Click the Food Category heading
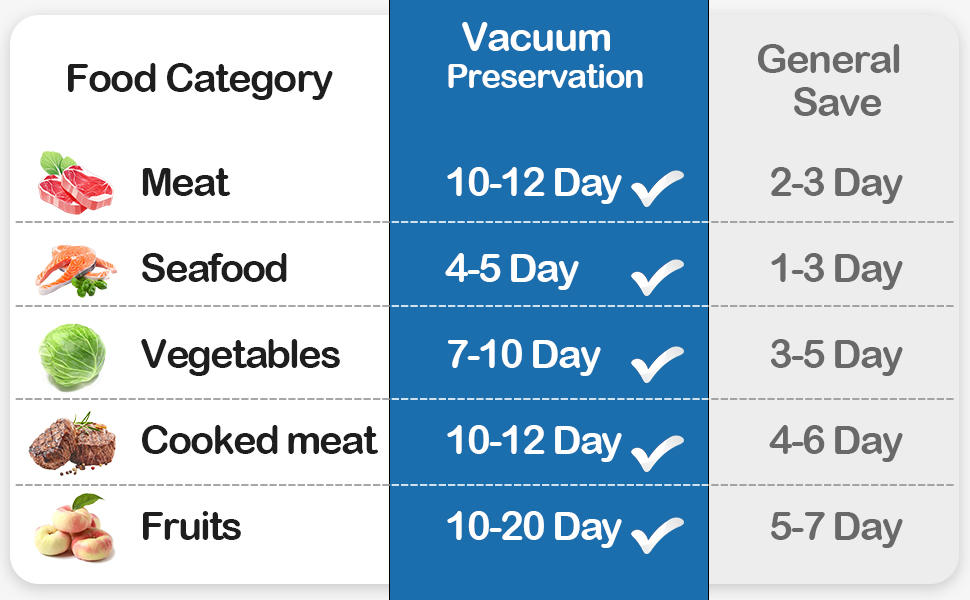Screen dimensions: 970x600 pyautogui.click(x=199, y=78)
